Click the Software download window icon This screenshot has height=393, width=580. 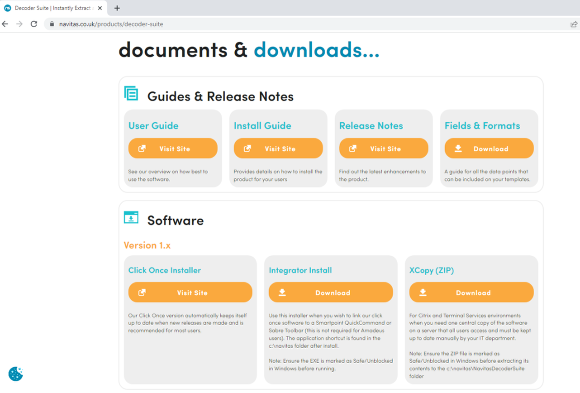131,218
